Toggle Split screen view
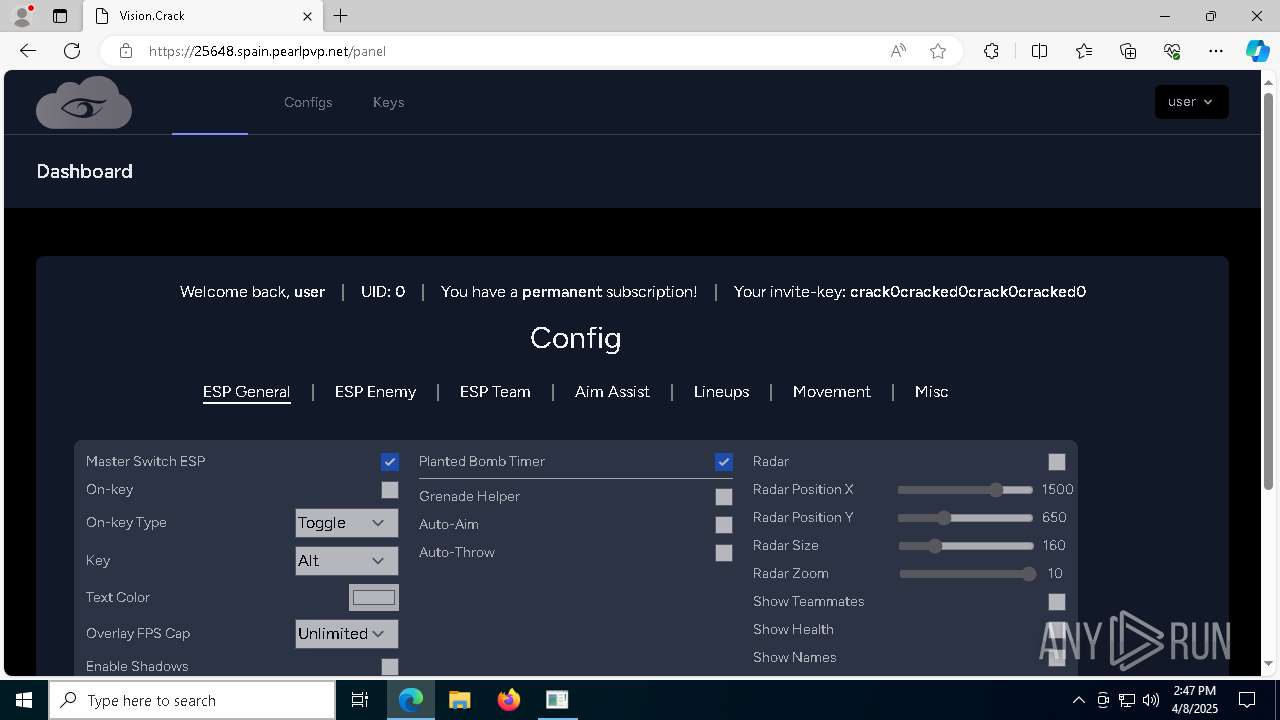 [1039, 51]
